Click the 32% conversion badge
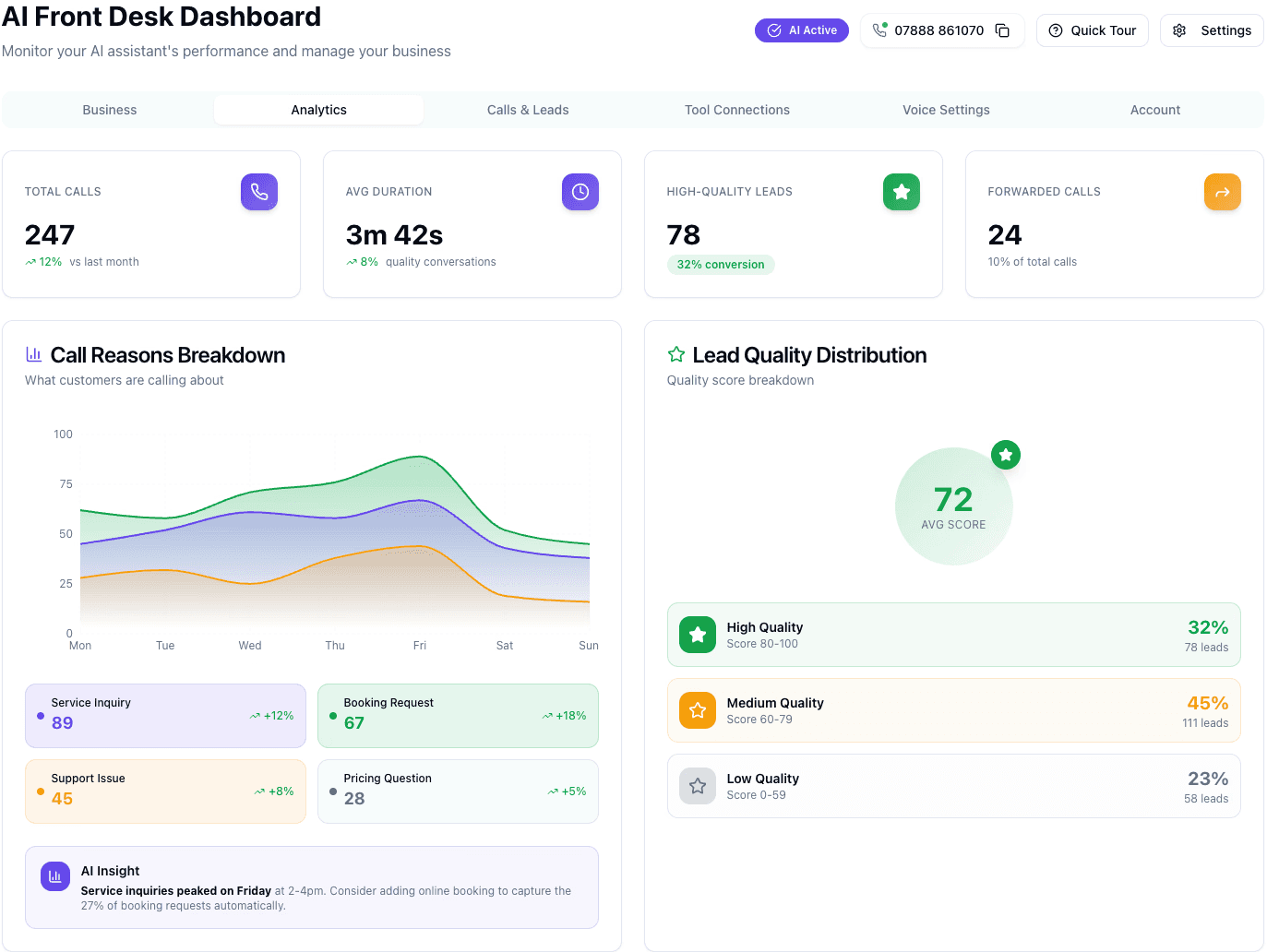The height and width of the screenshot is (952, 1267). (x=721, y=265)
